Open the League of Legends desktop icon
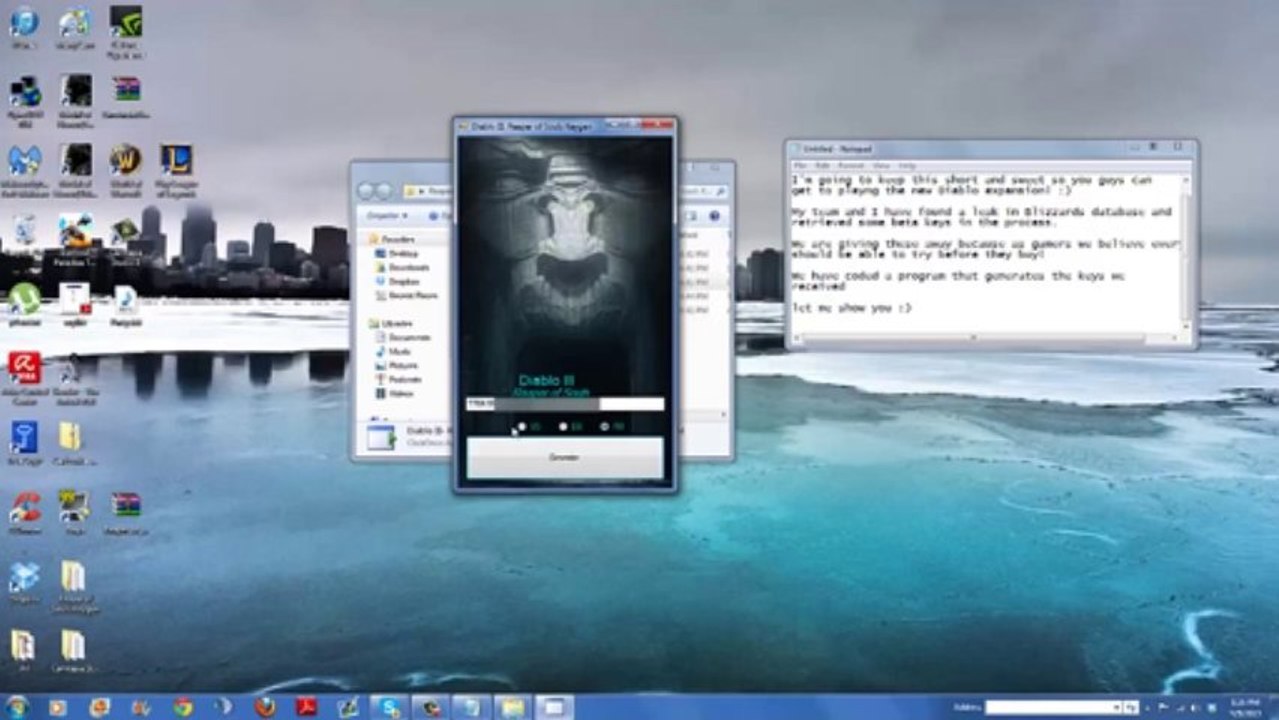 [176, 161]
